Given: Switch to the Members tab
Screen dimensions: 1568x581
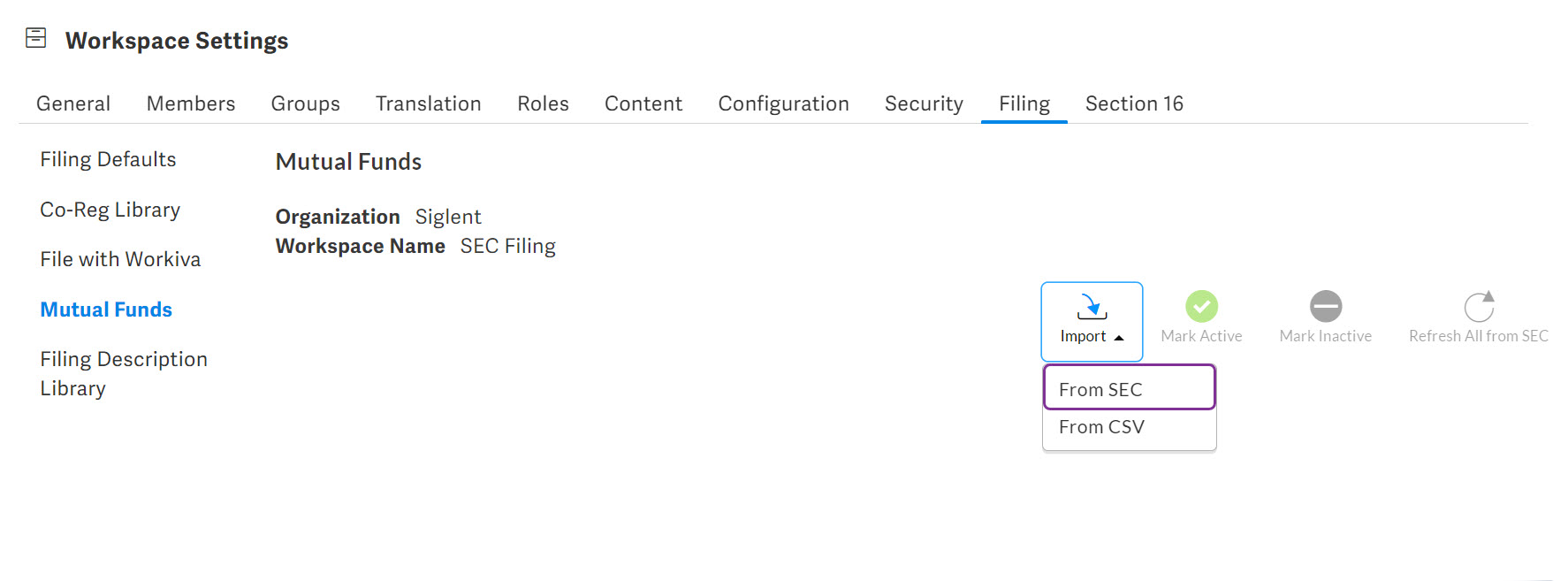Looking at the screenshot, I should 191,103.
